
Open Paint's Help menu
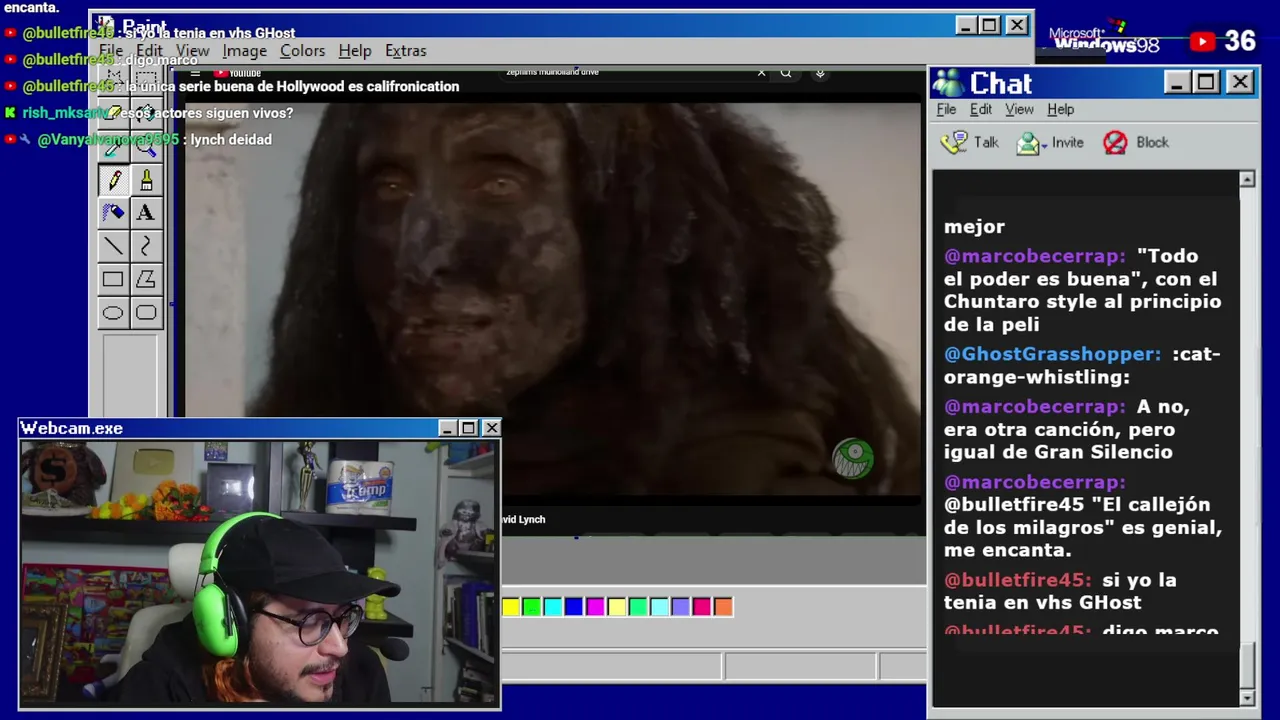tap(354, 51)
